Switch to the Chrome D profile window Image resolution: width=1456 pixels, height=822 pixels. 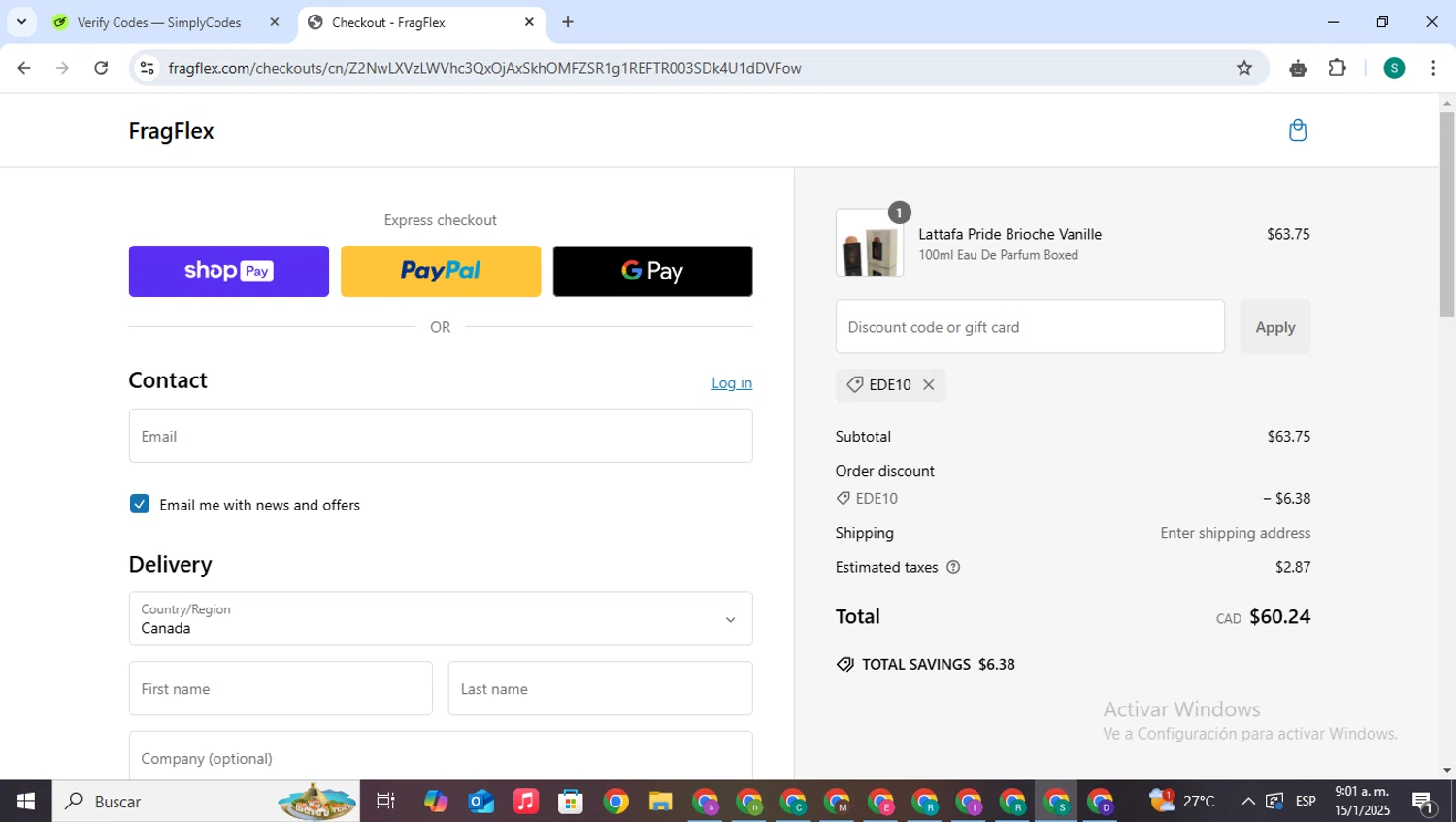coord(1101,802)
